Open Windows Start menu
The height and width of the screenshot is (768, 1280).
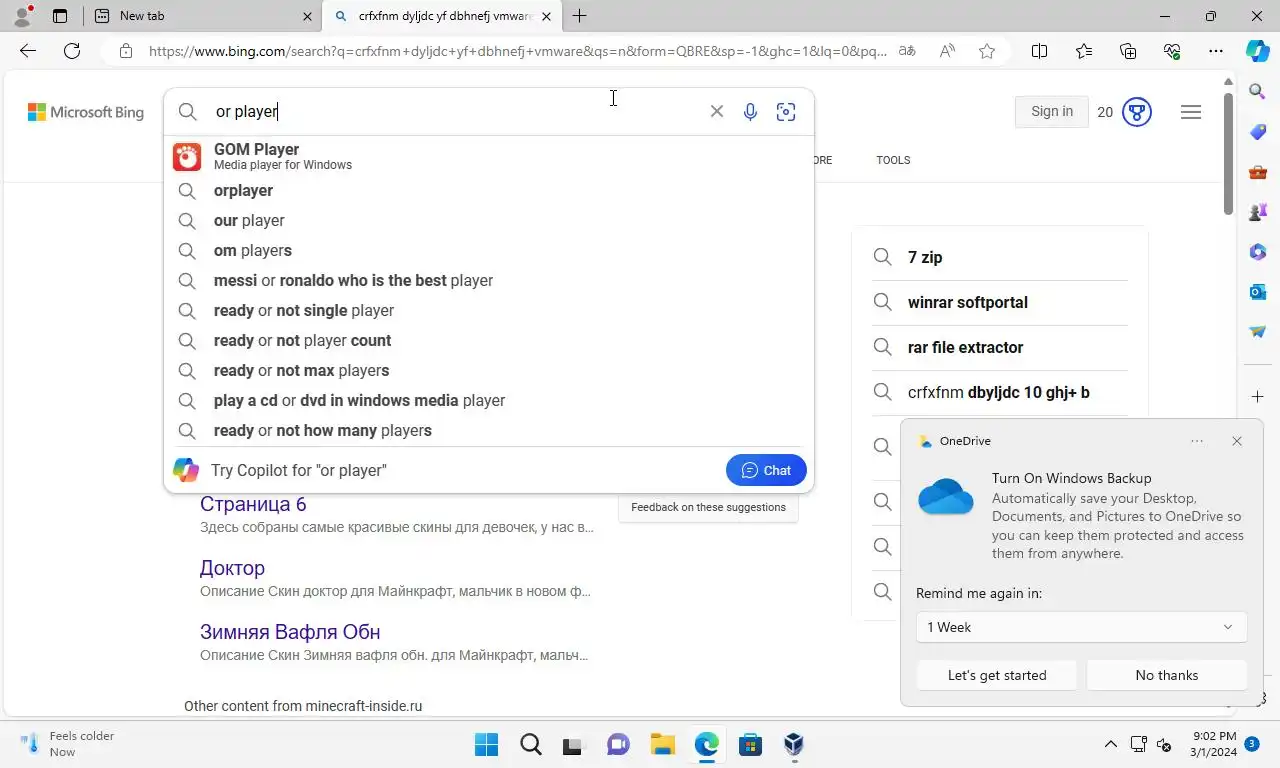(486, 744)
